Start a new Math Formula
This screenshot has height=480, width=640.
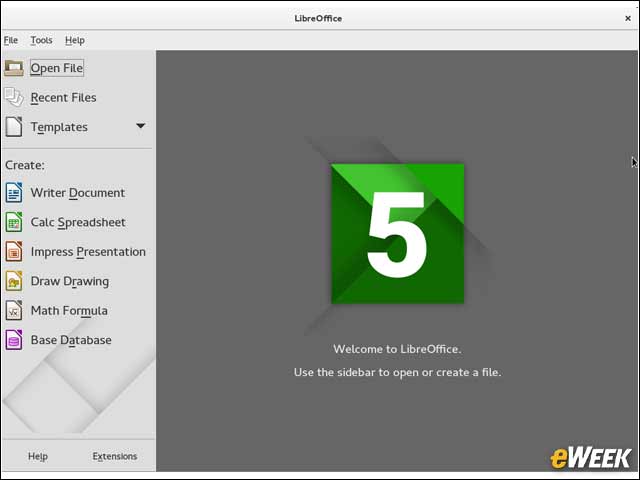pos(69,311)
